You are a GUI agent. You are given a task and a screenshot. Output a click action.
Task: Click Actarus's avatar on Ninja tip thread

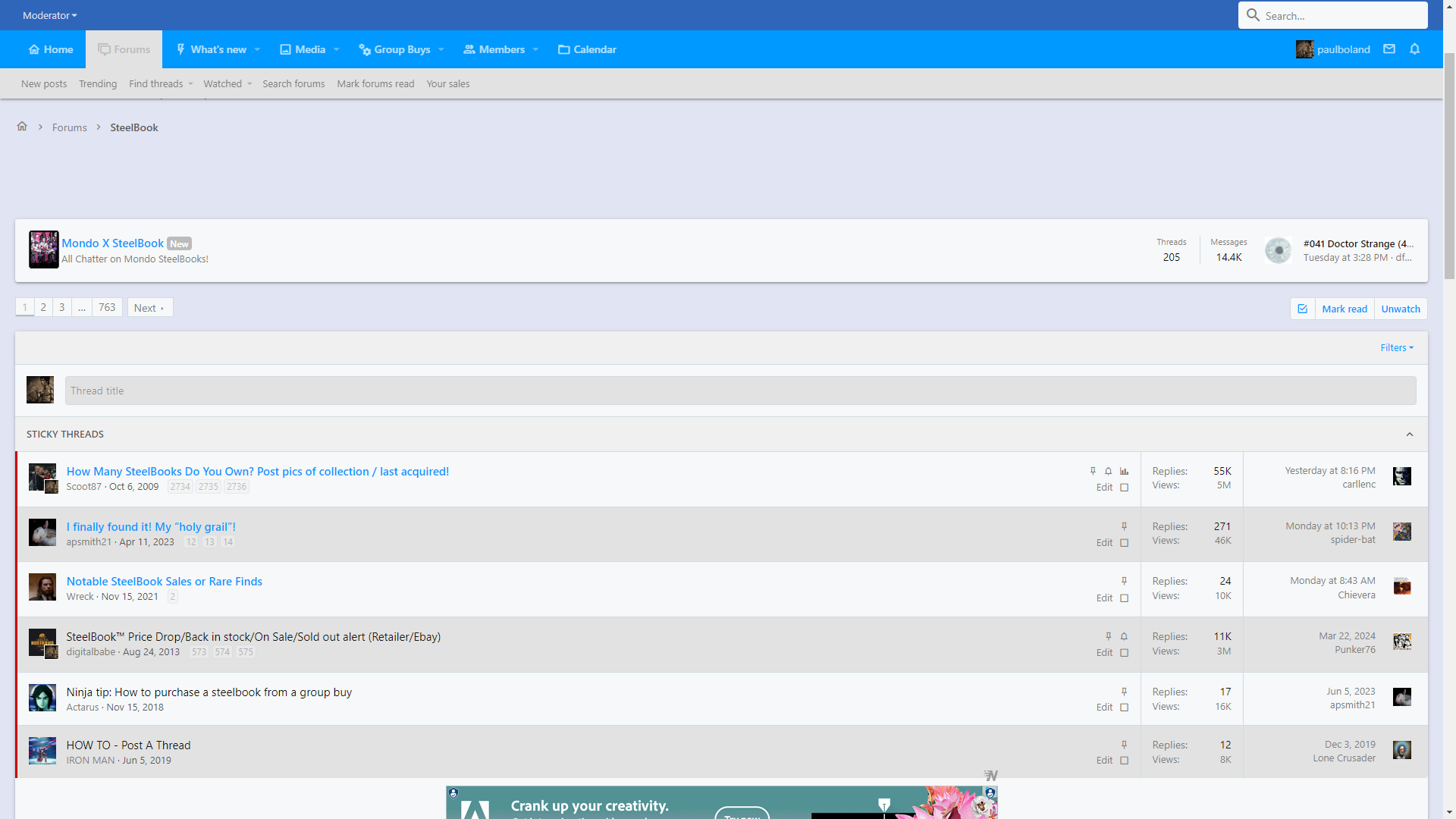coord(42,698)
